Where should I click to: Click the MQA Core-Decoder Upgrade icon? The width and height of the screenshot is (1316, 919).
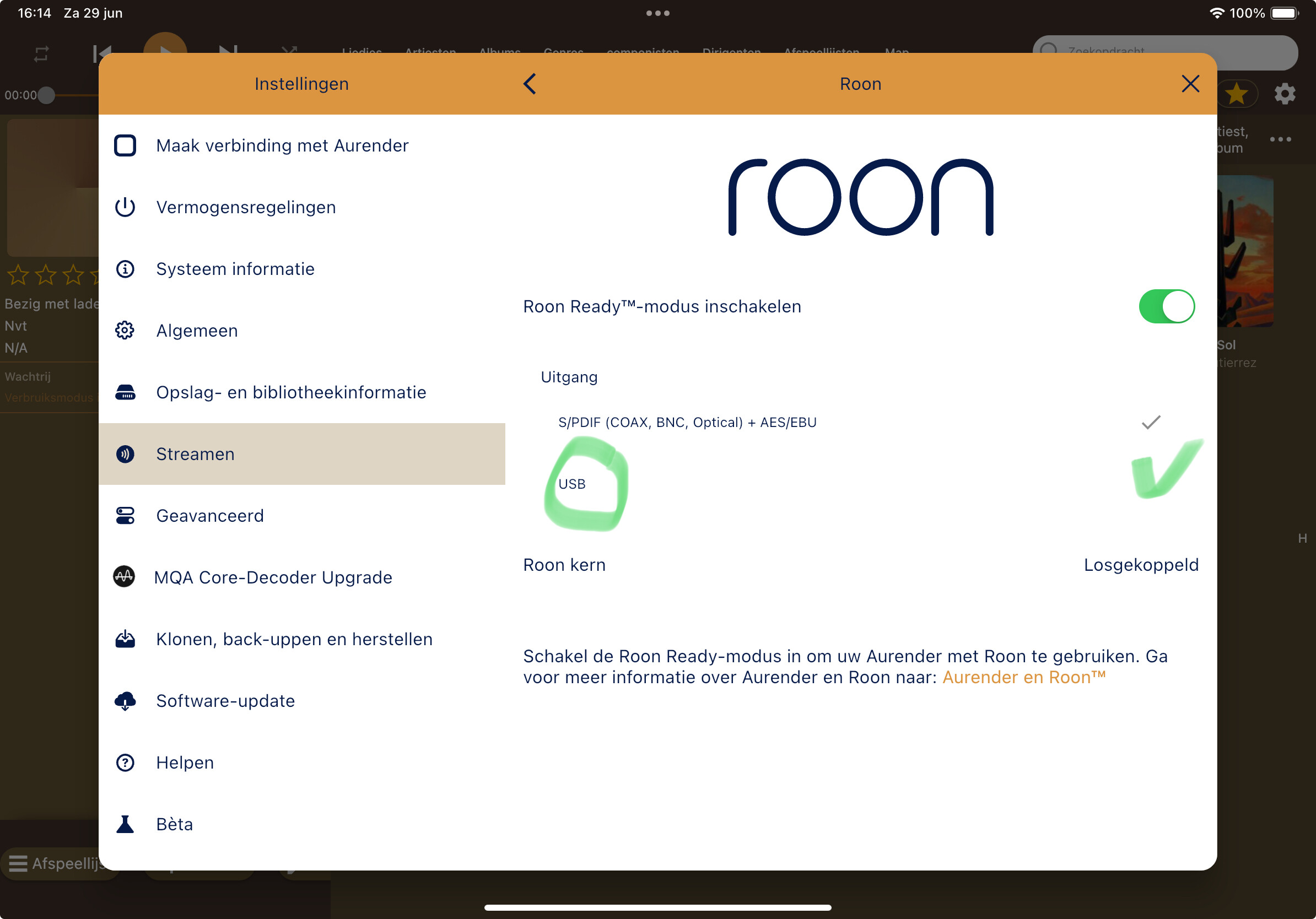(x=124, y=577)
